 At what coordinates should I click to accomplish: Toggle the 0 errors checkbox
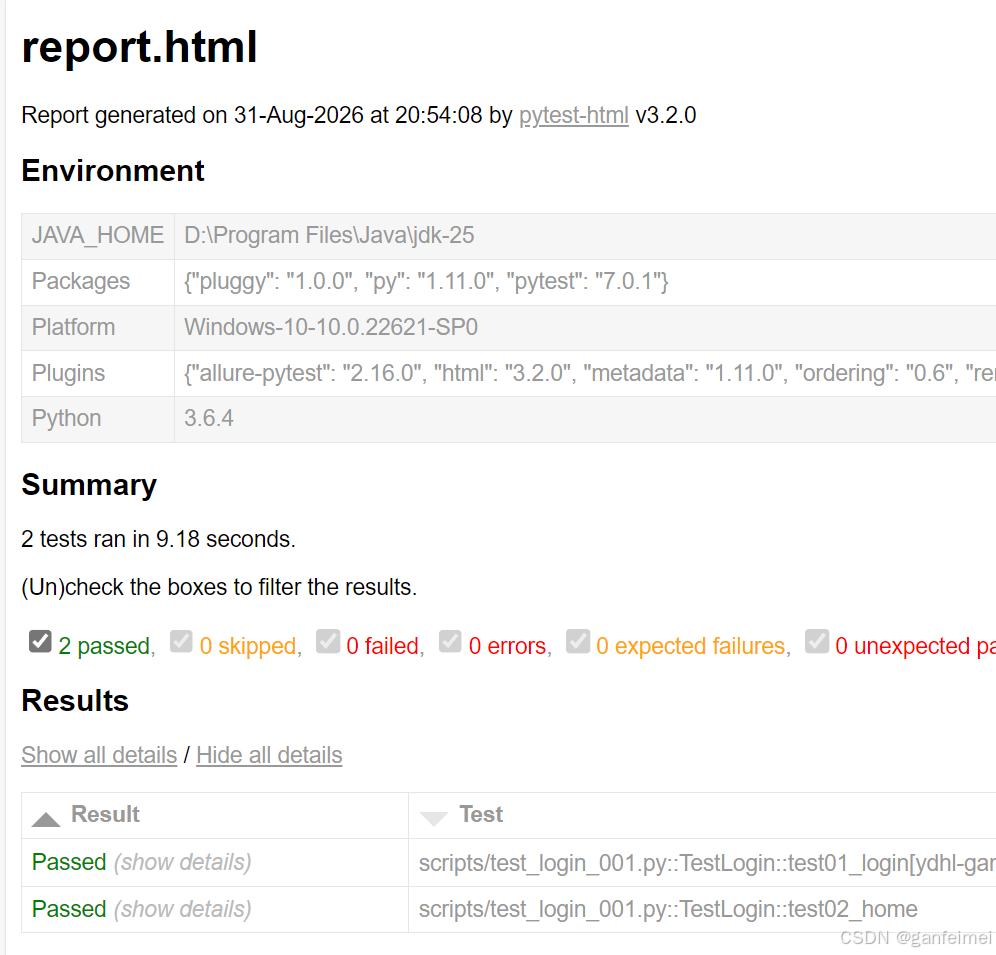point(450,641)
